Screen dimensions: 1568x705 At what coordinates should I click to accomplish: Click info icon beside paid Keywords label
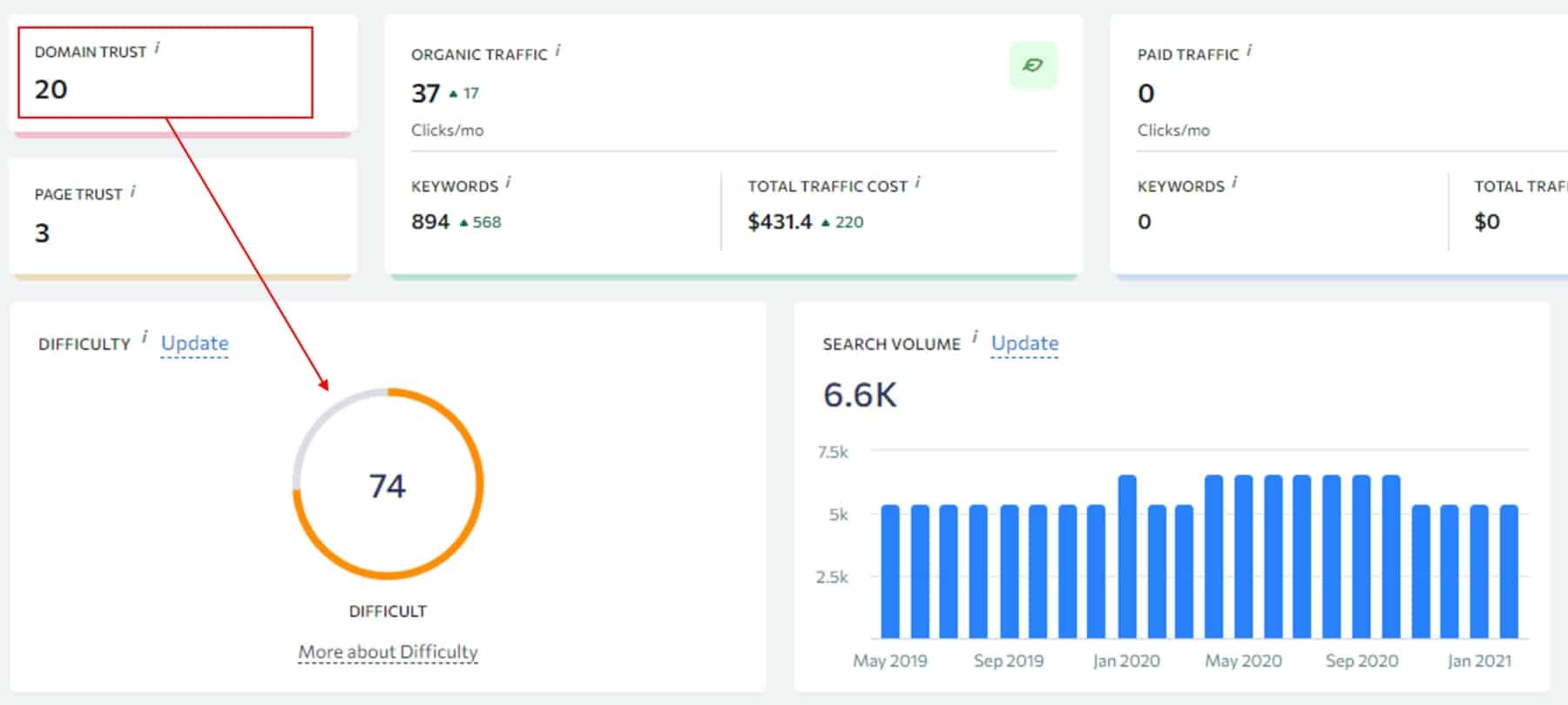pyautogui.click(x=1234, y=182)
